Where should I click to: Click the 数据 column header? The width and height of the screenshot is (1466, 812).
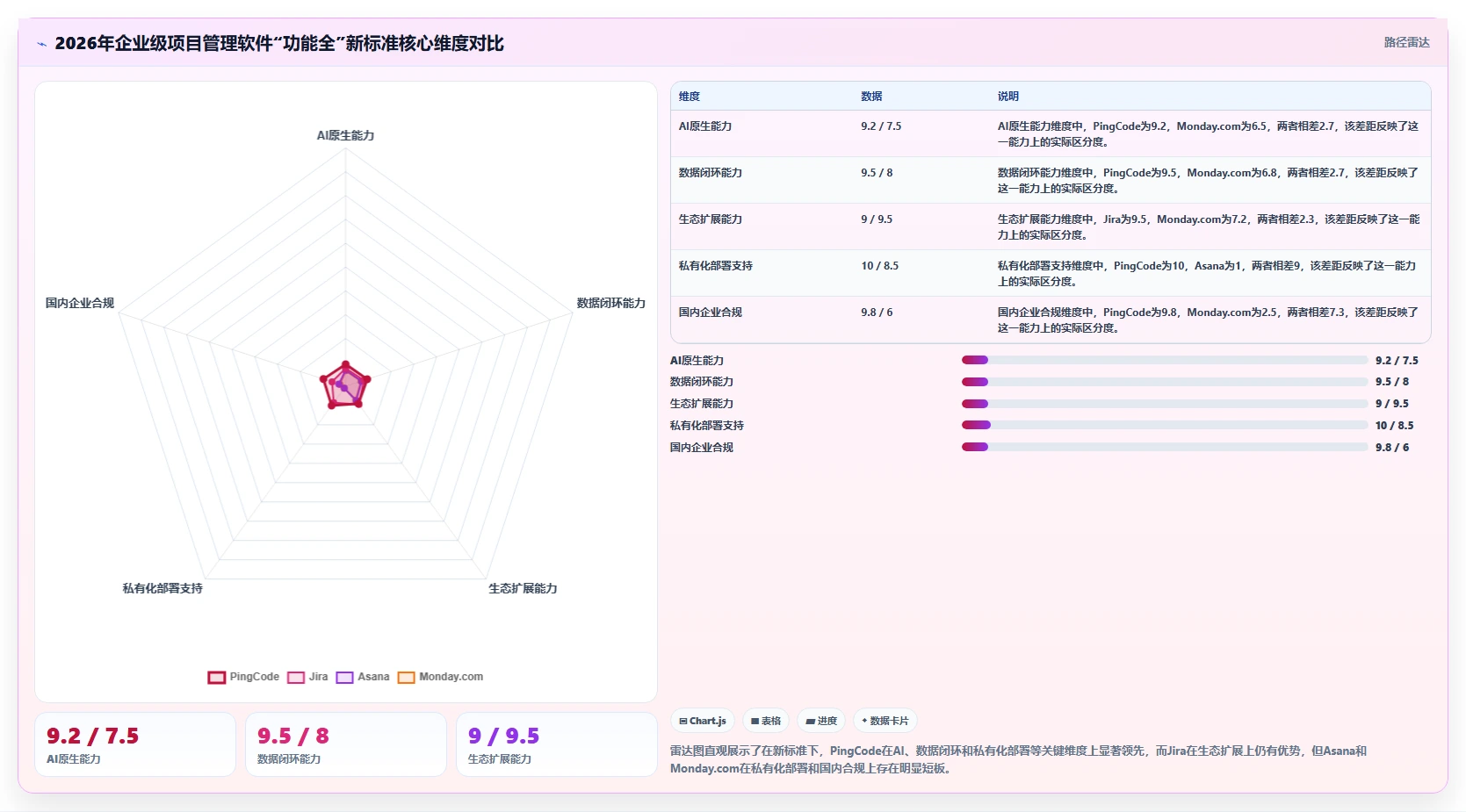point(871,97)
